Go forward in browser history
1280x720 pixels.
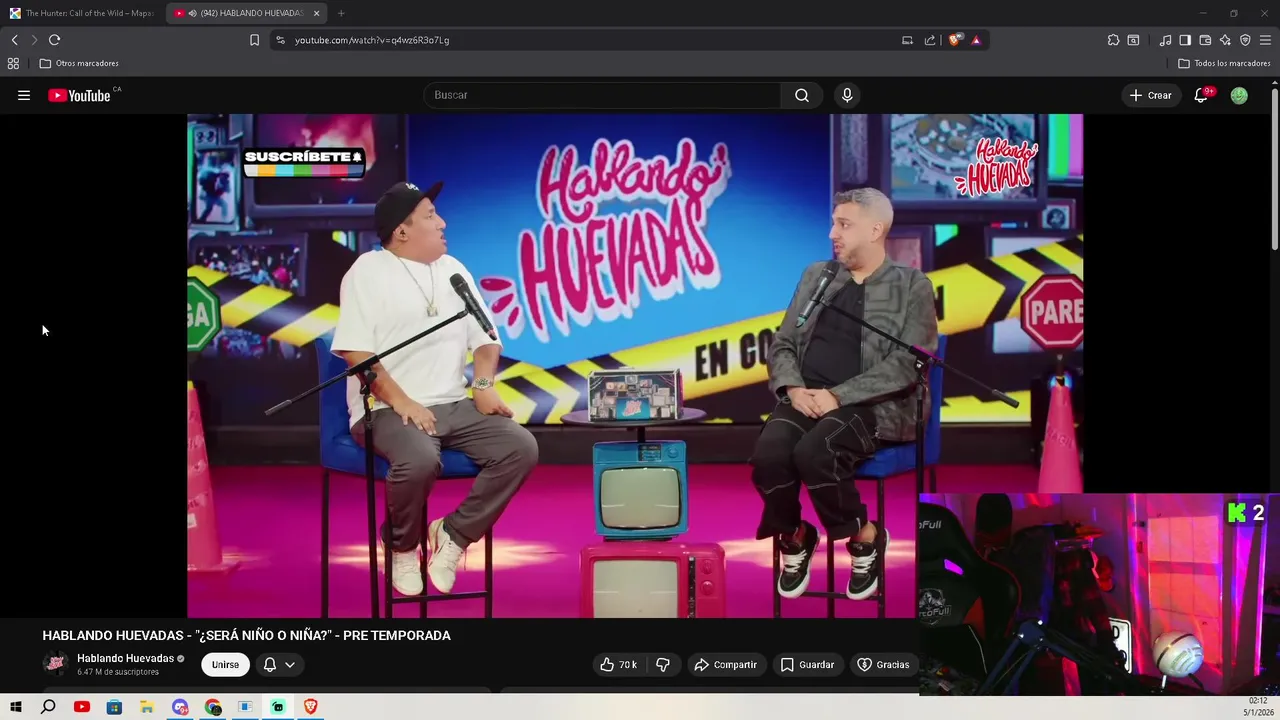(x=34, y=40)
